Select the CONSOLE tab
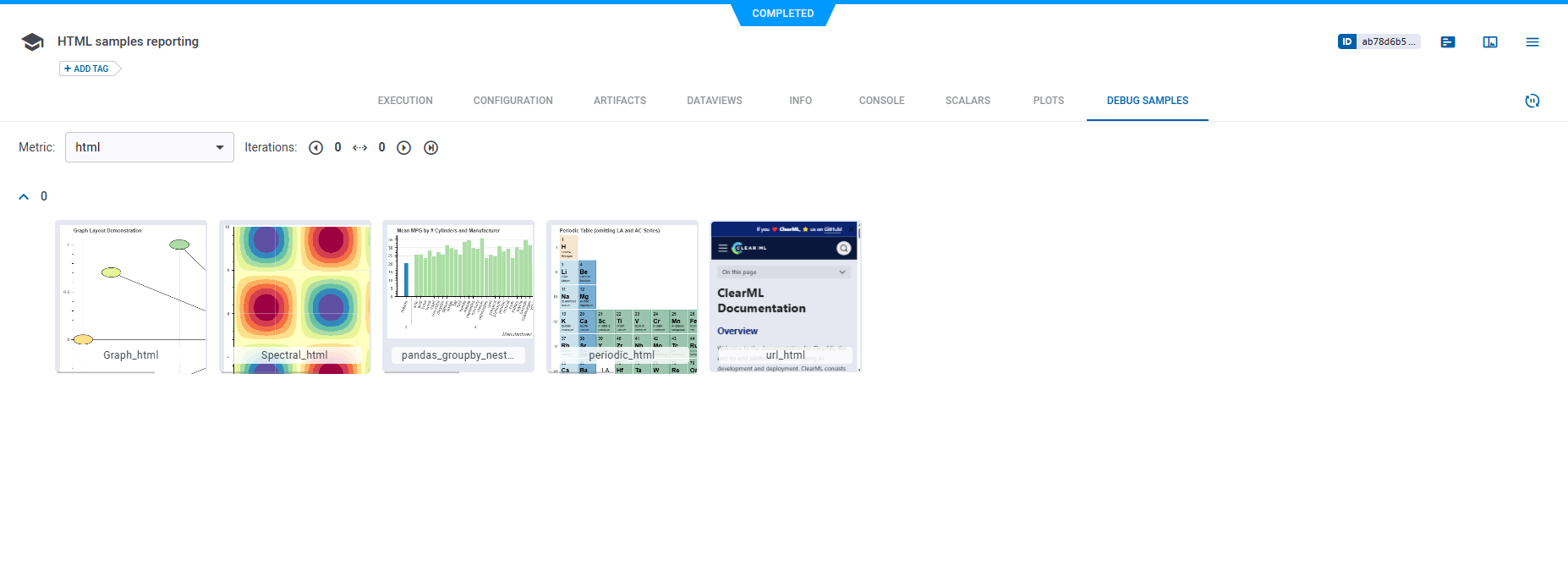 click(881, 101)
